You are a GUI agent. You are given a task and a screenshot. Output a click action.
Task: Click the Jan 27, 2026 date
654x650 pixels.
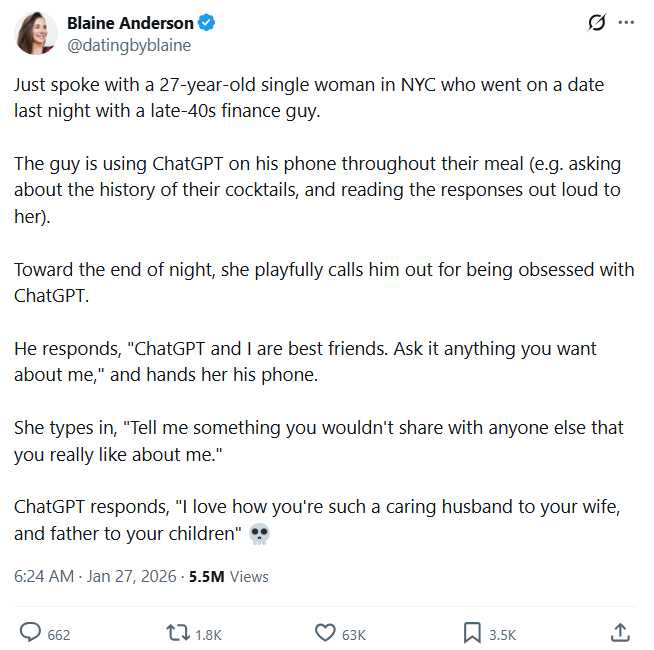point(130,576)
